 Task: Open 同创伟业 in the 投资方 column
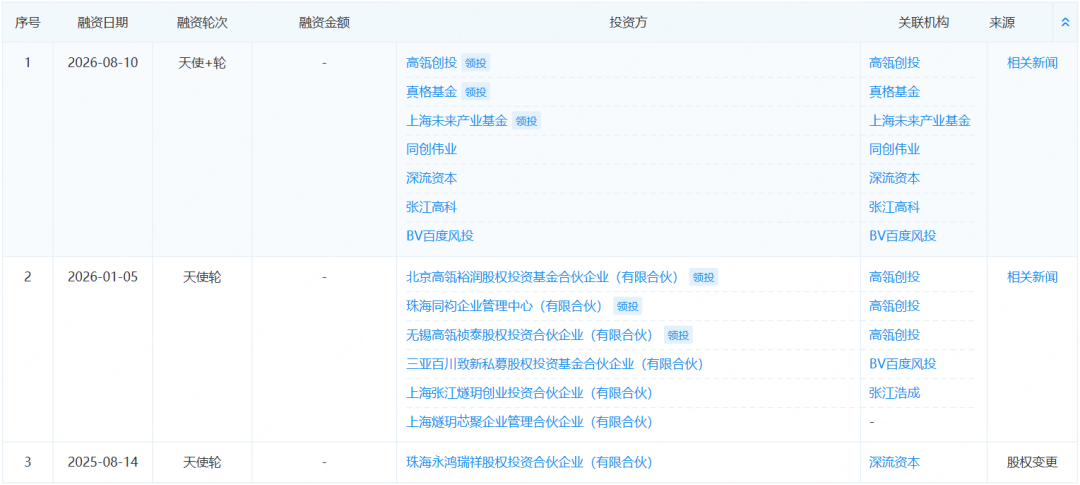(431, 149)
